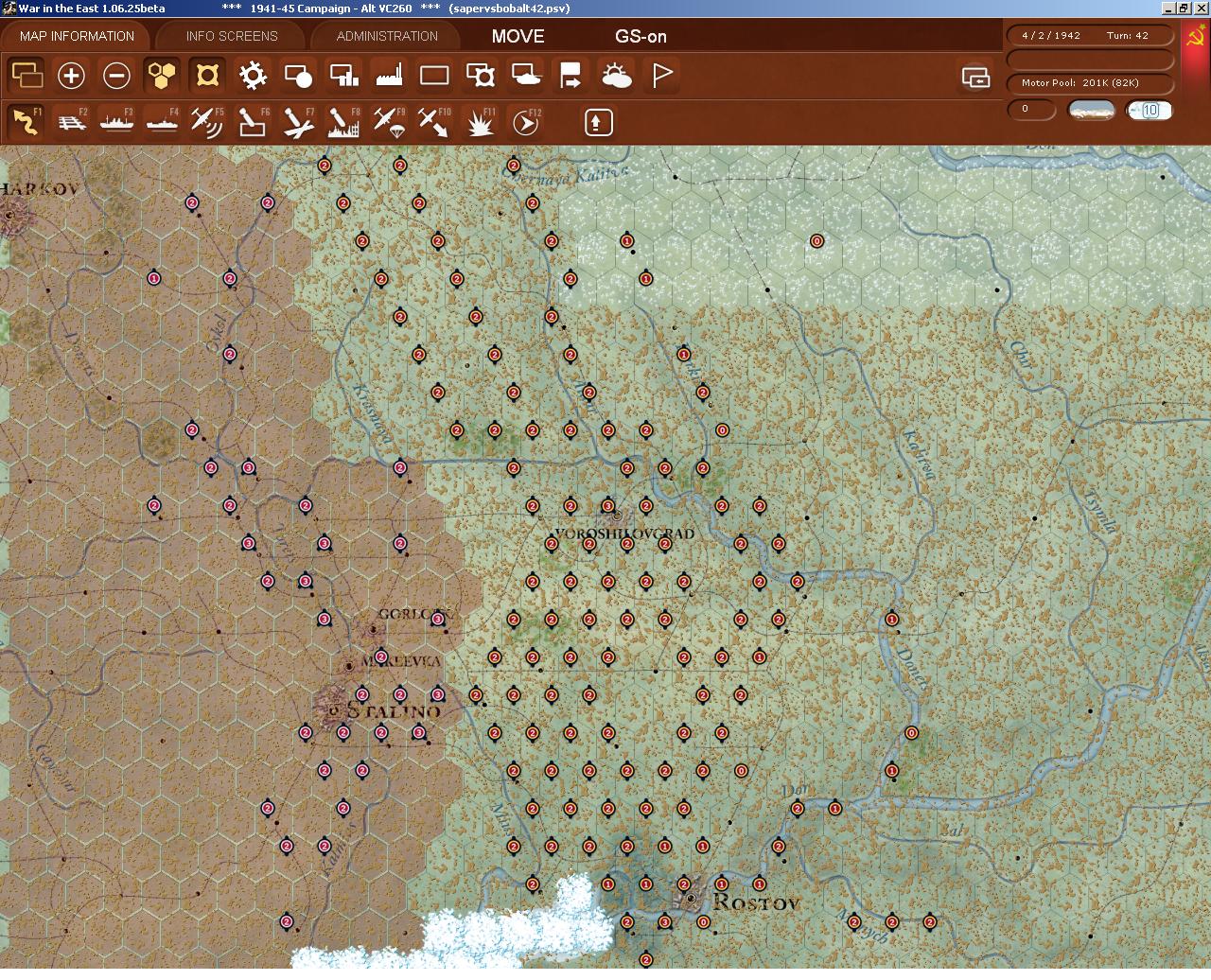The height and width of the screenshot is (980, 1211).
Task: Select the F5 air recon mode
Action: point(207,122)
